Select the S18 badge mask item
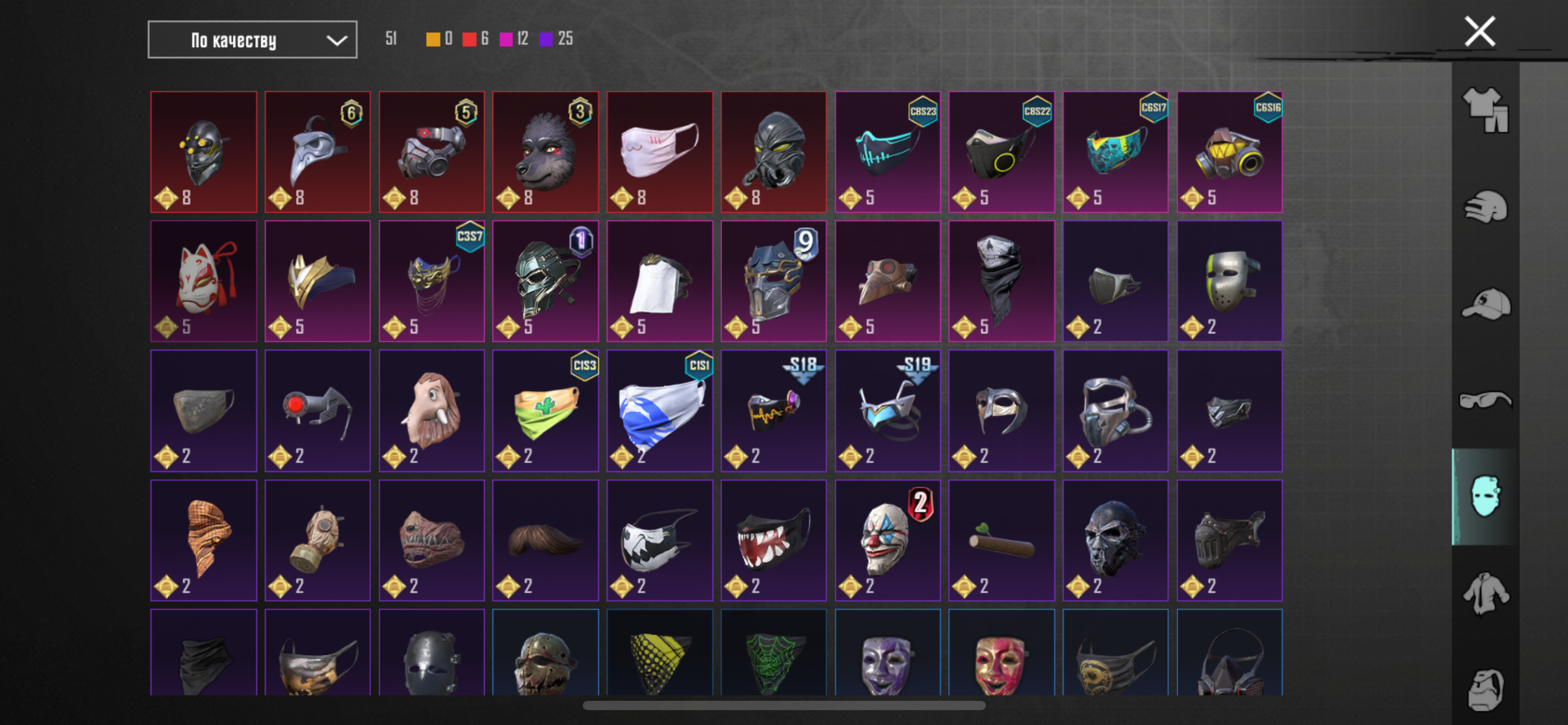 [773, 411]
